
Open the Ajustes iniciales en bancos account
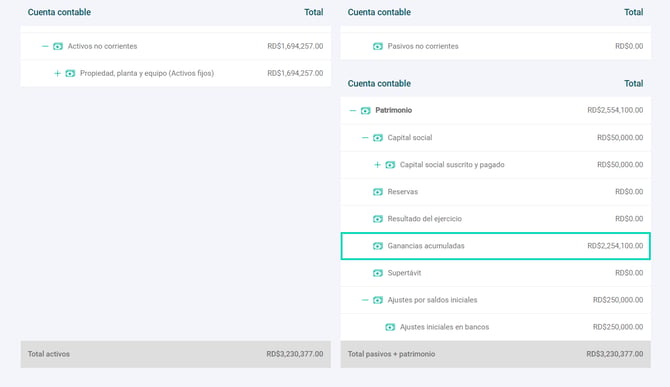444,327
